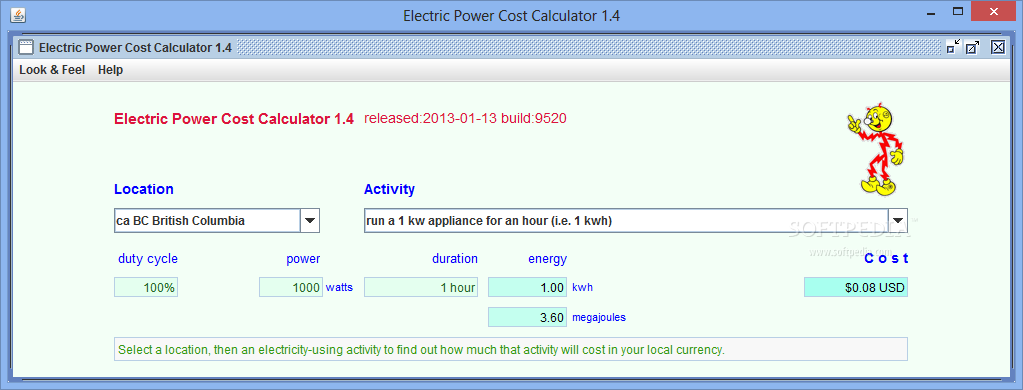Click the inner frame title bar text
The height and width of the screenshot is (390, 1023).
click(x=135, y=48)
